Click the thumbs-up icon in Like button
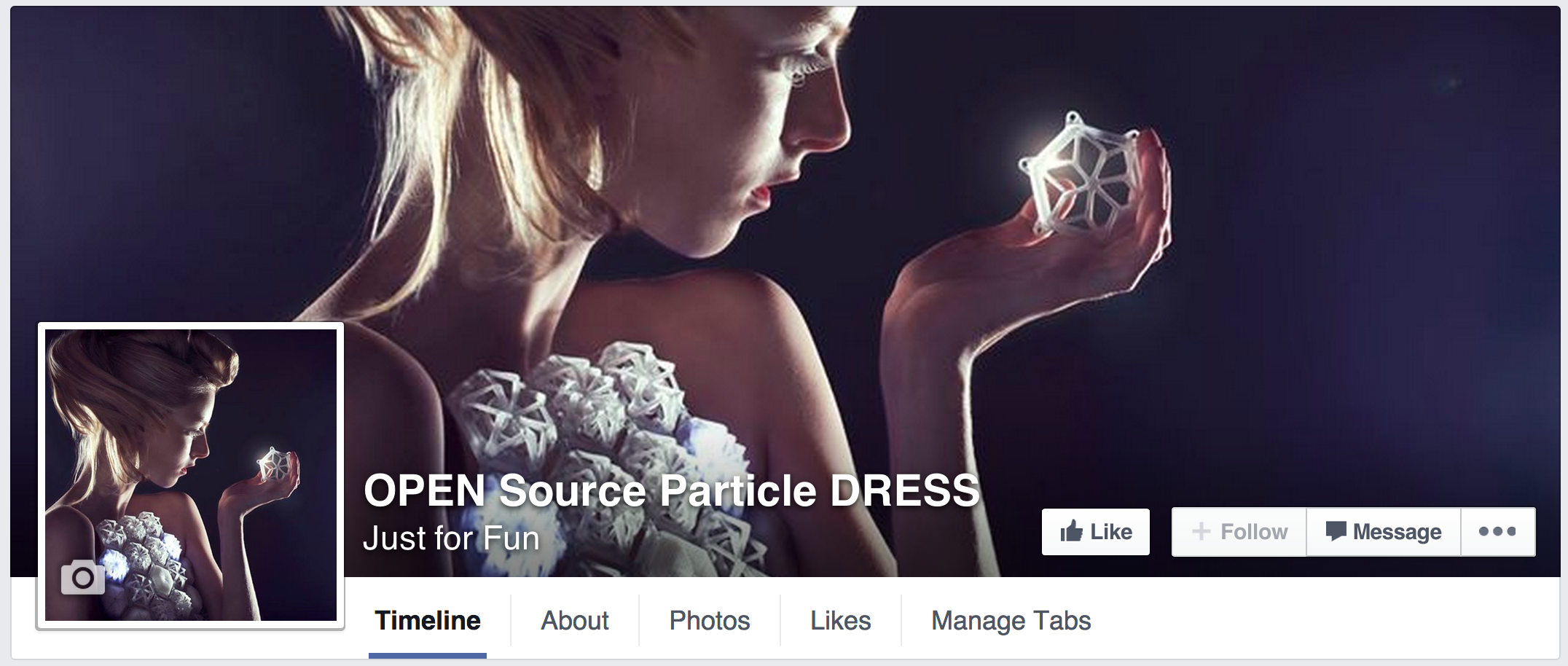1568x666 pixels. point(1071,531)
